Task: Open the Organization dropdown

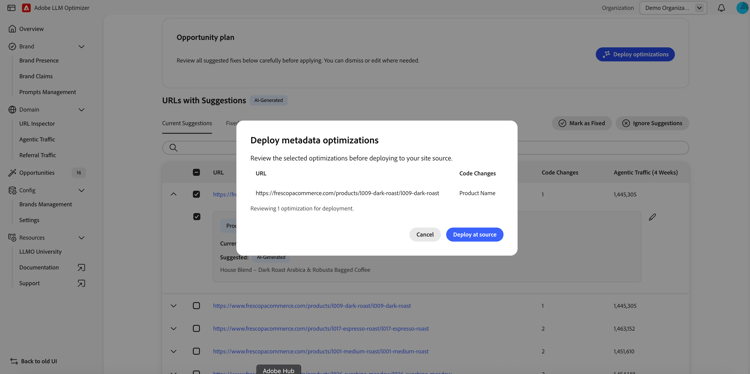Action: coord(673,8)
